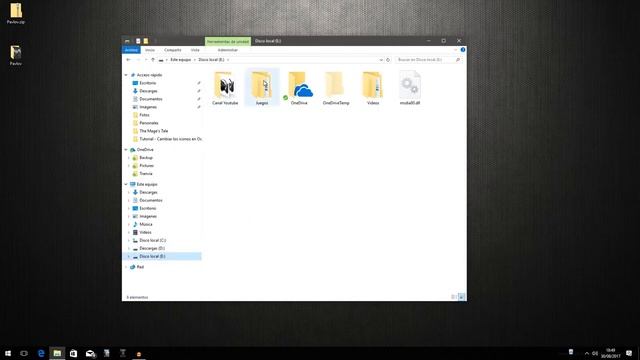Open Pavlov.zip on the desktop
This screenshot has height=360, width=640.
click(16, 13)
